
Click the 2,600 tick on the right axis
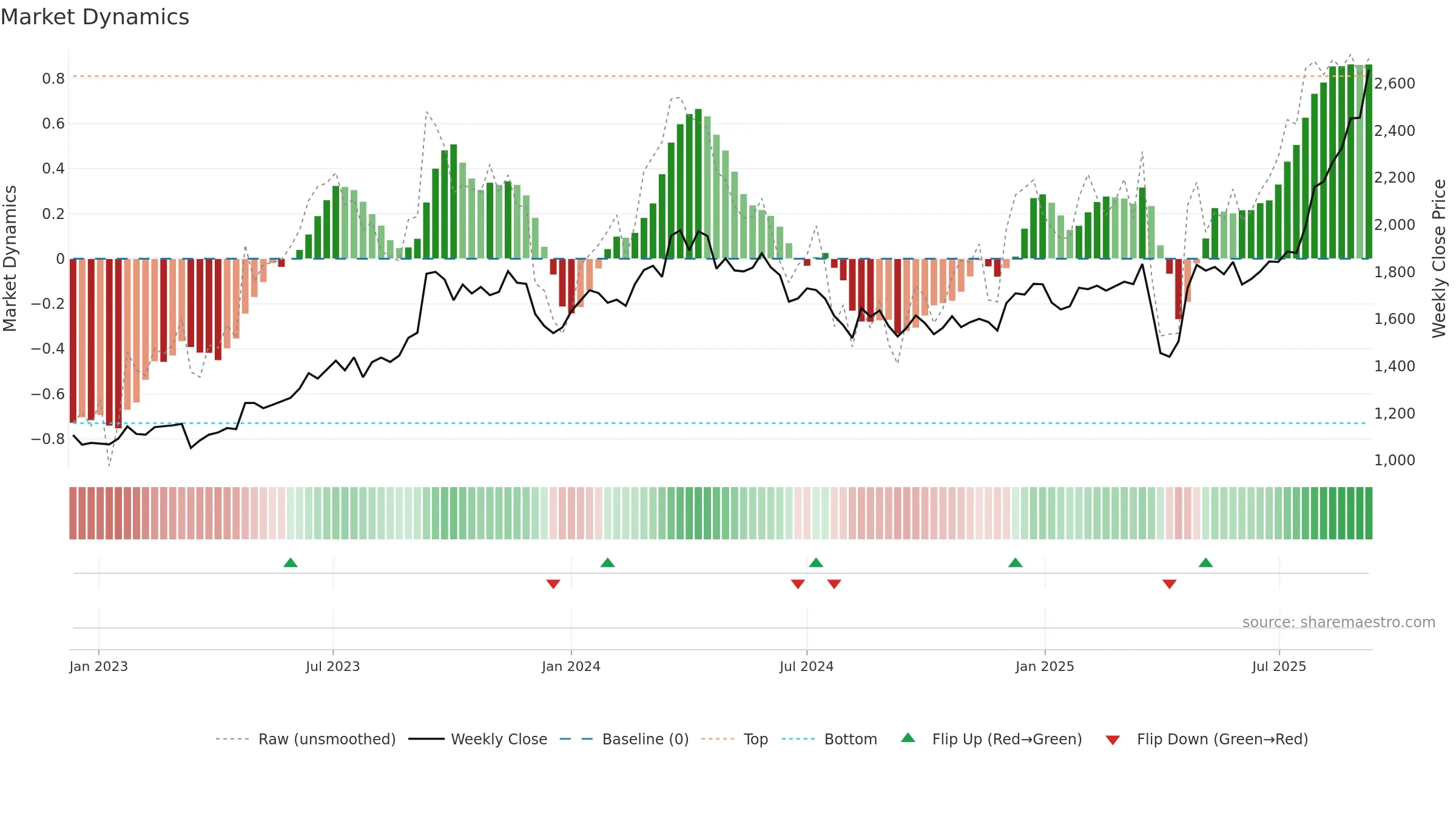(x=1395, y=84)
